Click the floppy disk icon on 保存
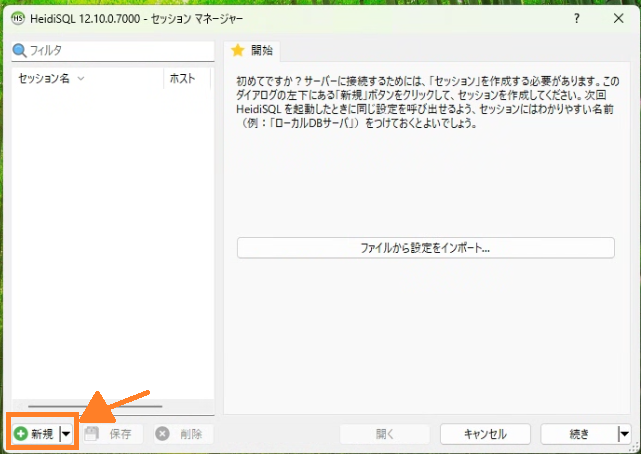This screenshot has width=641, height=454. click(x=92, y=434)
